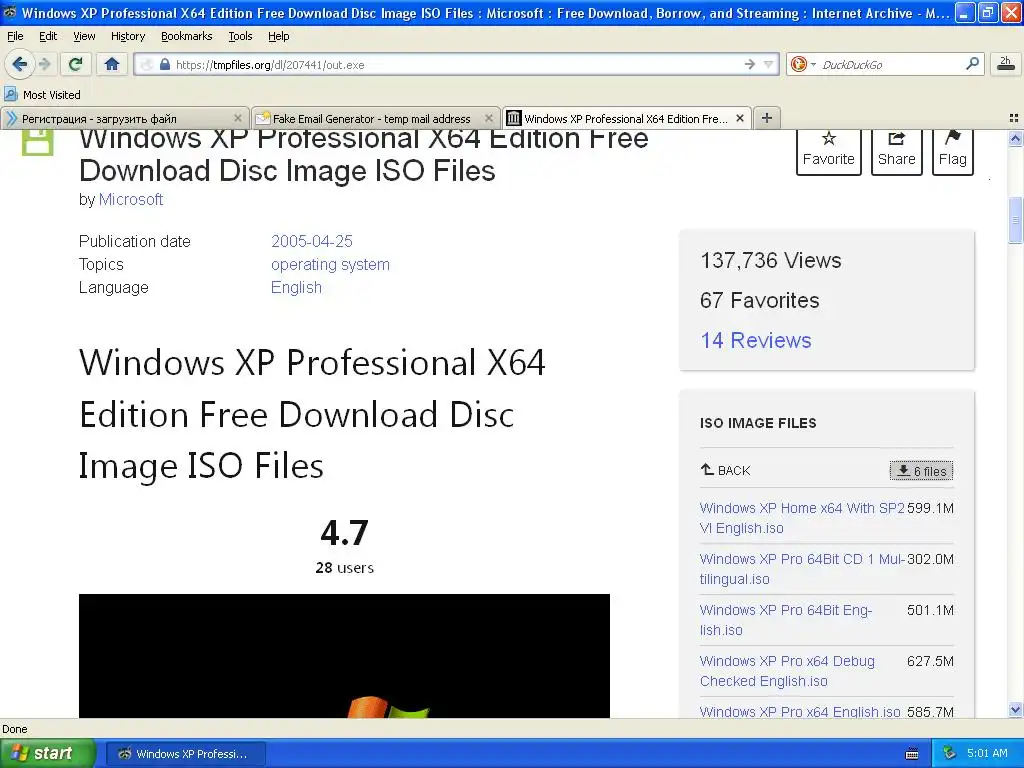Click BACK in ISO image files
Viewport: 1024px width, 768px height.
[726, 470]
